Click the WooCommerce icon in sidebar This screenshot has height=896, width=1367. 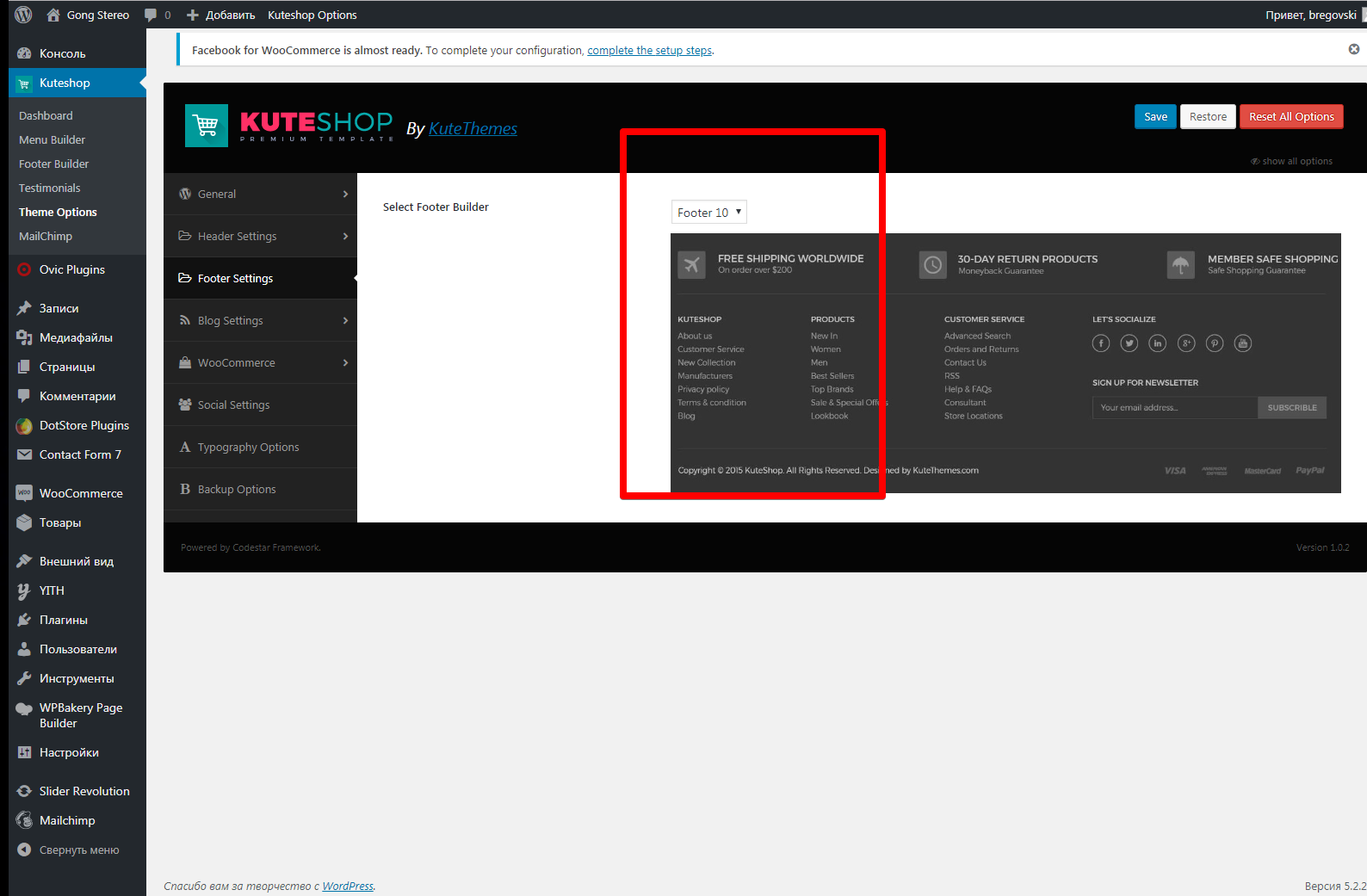[x=24, y=493]
